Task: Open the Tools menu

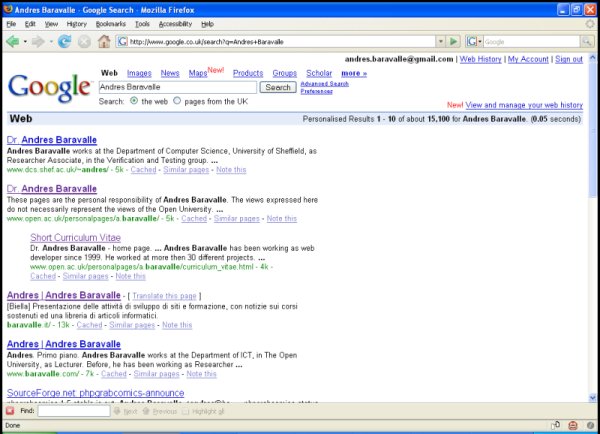Action: [142, 24]
